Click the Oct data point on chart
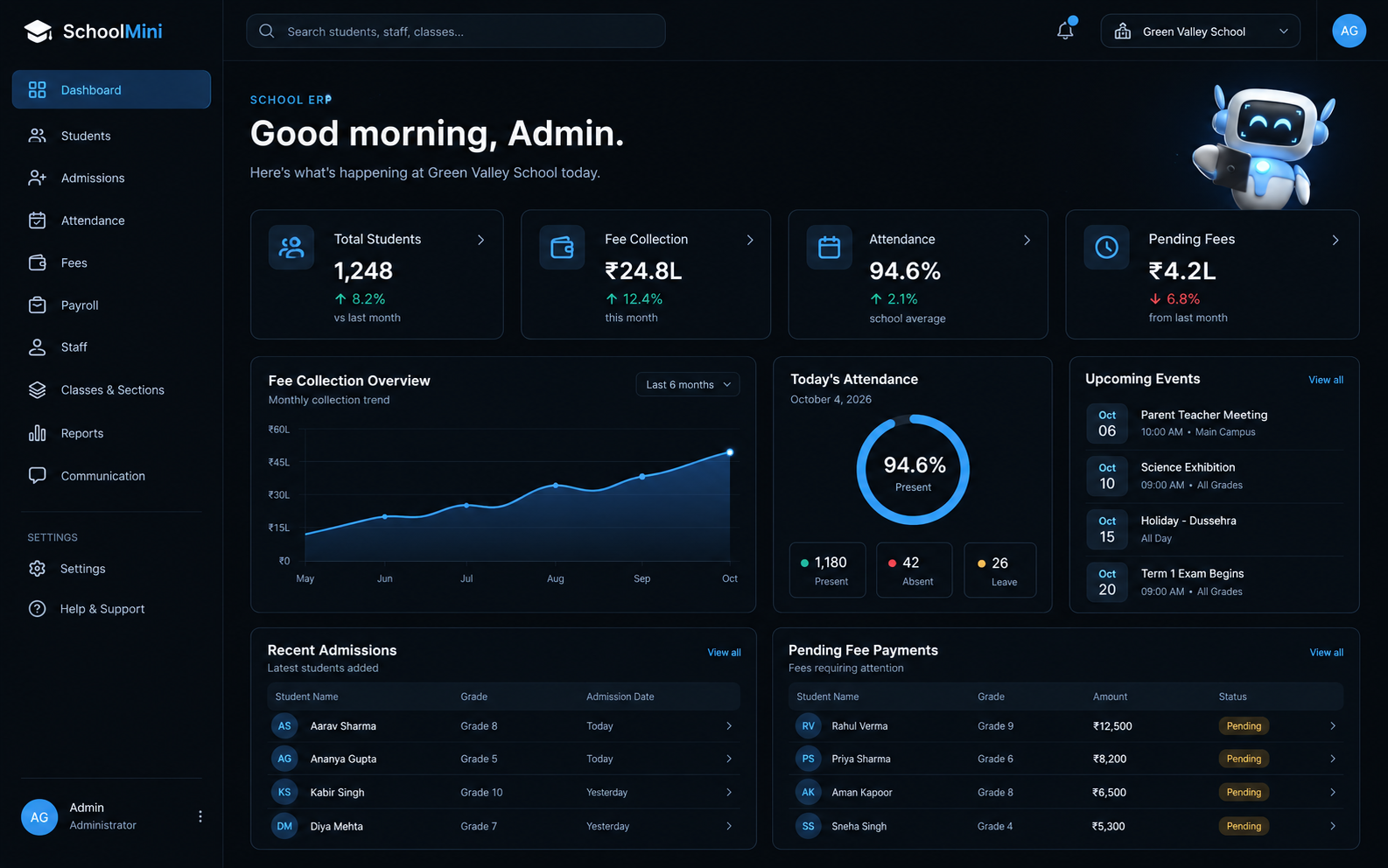This screenshot has width=1388, height=868. point(730,452)
